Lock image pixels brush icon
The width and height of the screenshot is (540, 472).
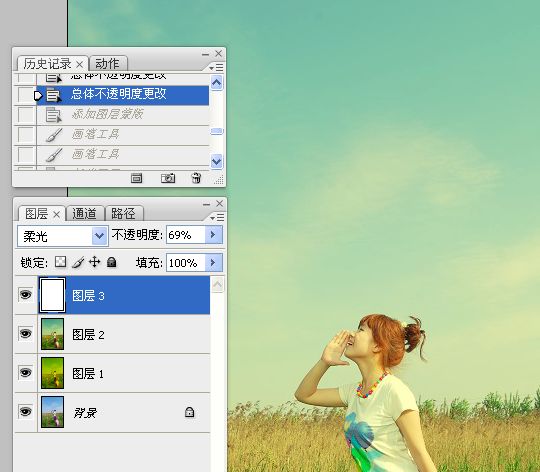78,262
